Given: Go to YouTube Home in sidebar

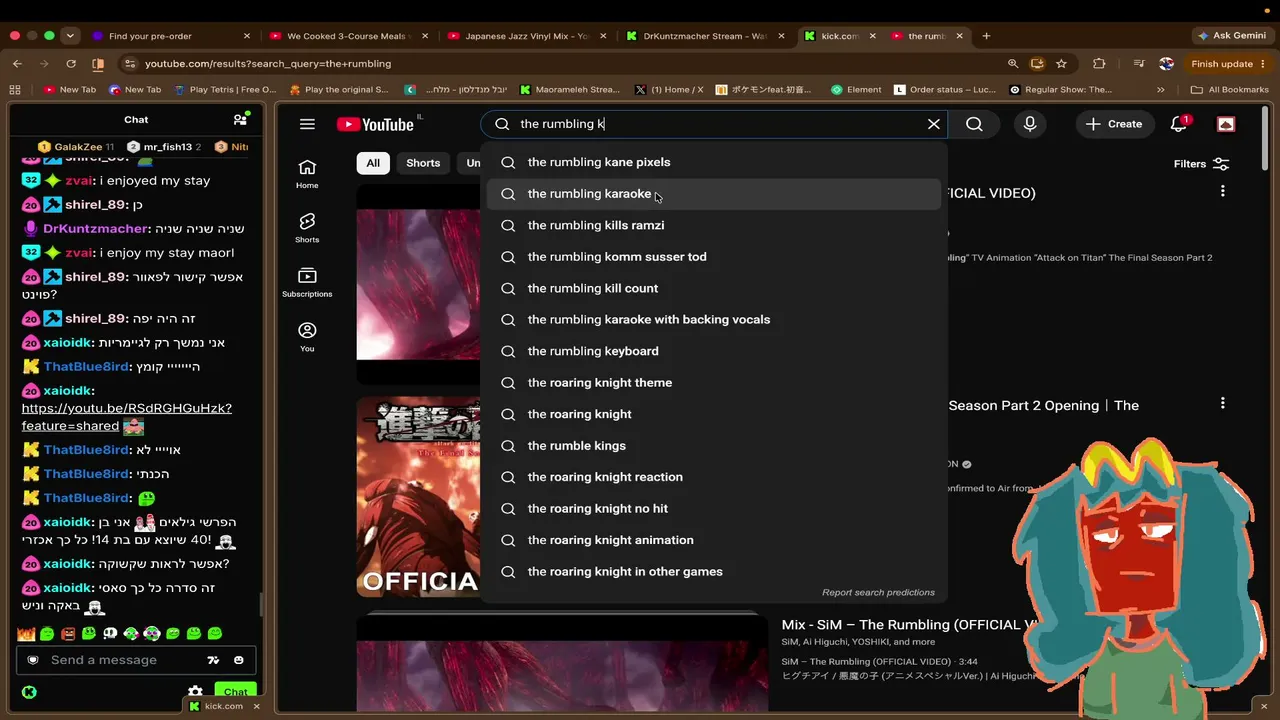Looking at the screenshot, I should coord(307,173).
